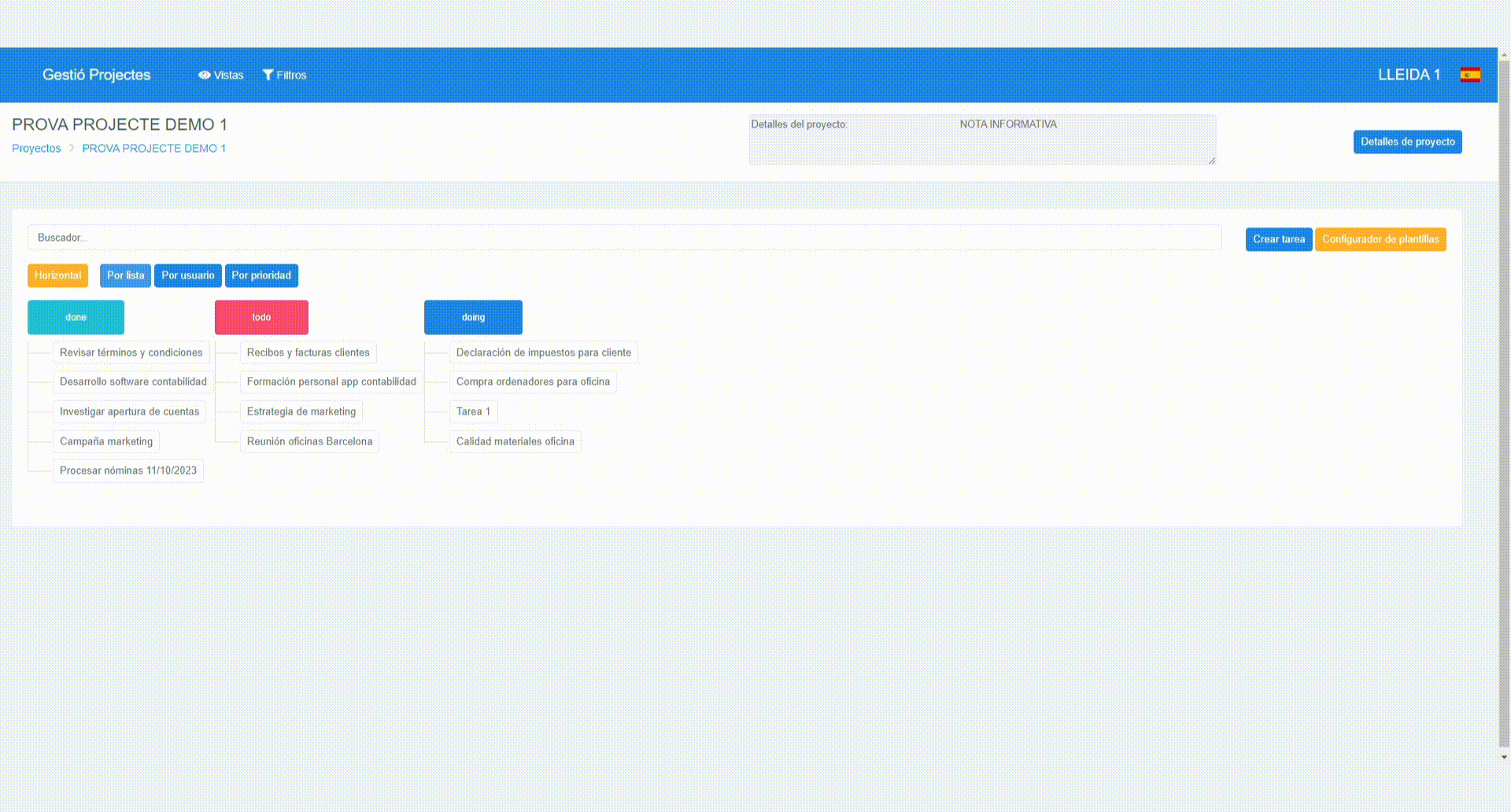The image size is (1511, 812).
Task: Open the Campaña marketing task card
Action: point(105,441)
